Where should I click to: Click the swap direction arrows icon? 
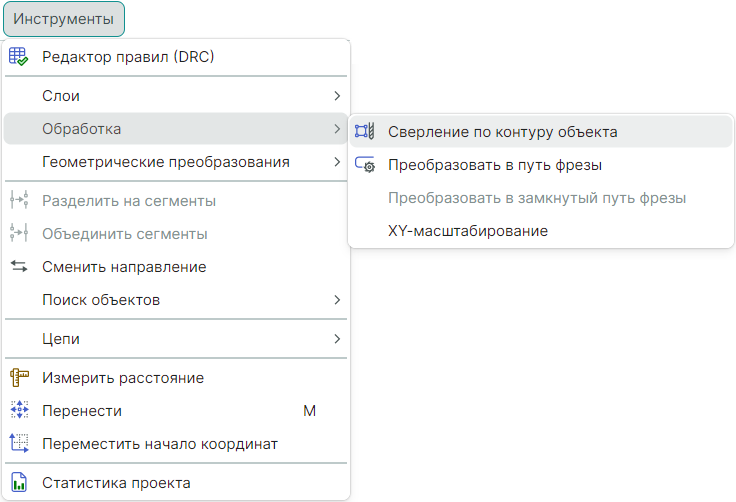tap(20, 267)
